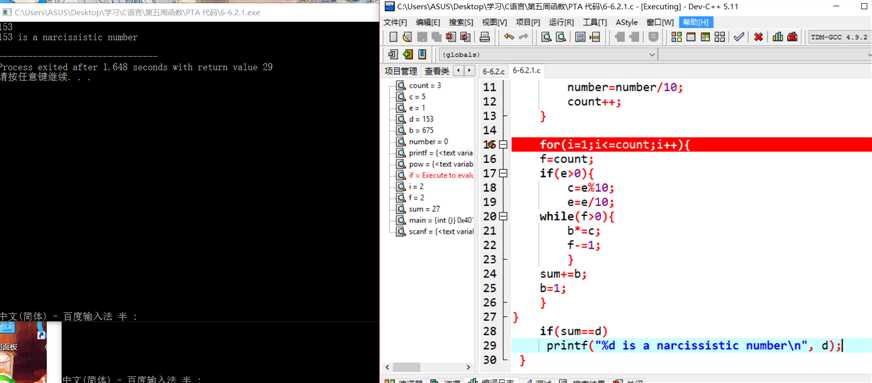This screenshot has width=872, height=383.
Task: Open the 运行[R] menu
Action: pyautogui.click(x=561, y=22)
